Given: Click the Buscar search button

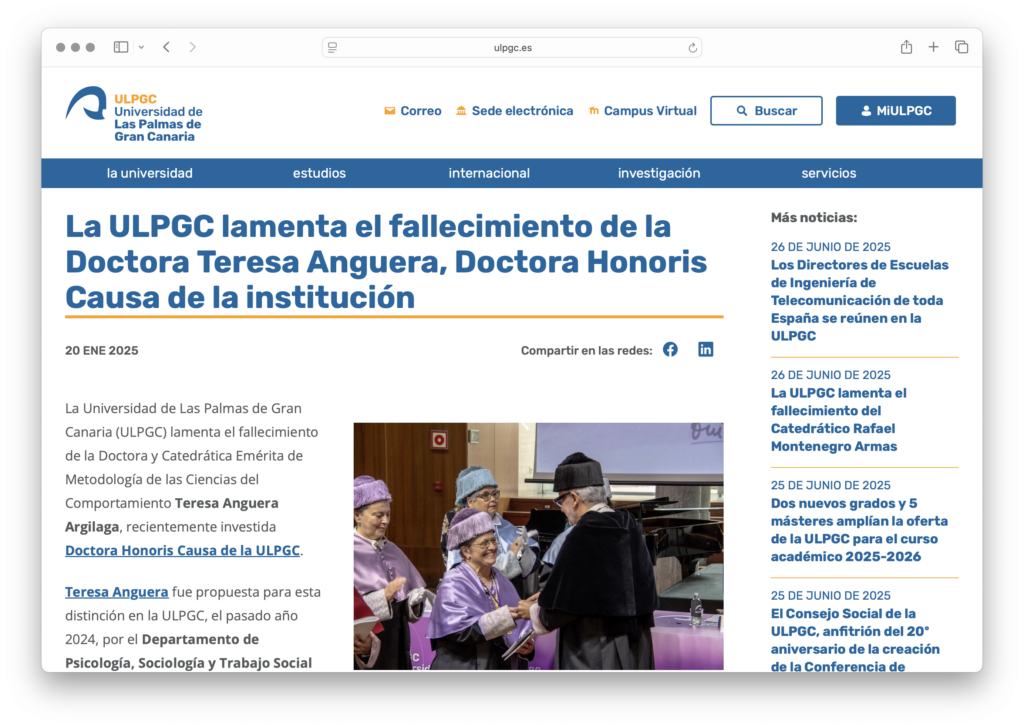Looking at the screenshot, I should (x=766, y=111).
